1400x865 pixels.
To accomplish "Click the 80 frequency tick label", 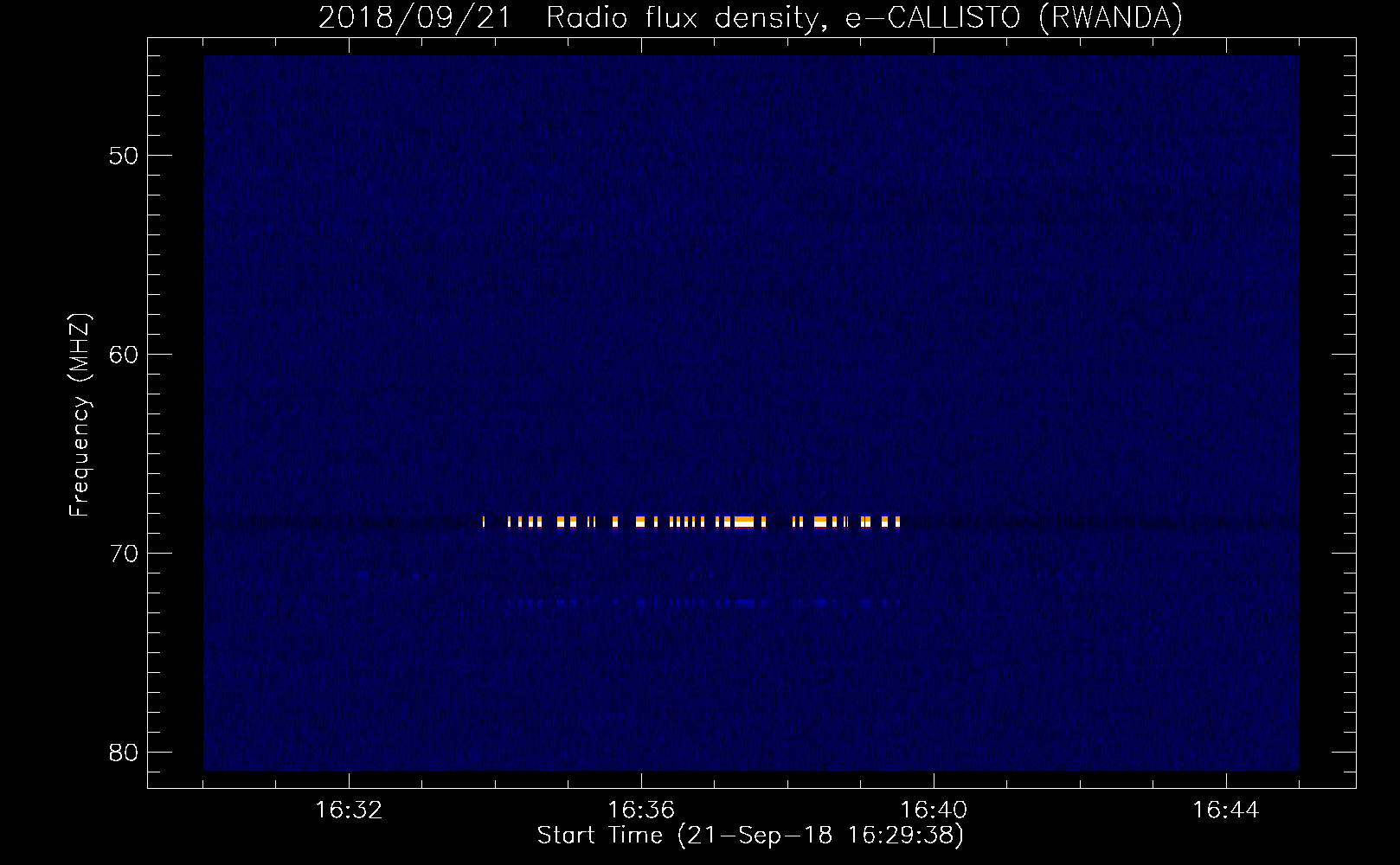I will point(124,753).
